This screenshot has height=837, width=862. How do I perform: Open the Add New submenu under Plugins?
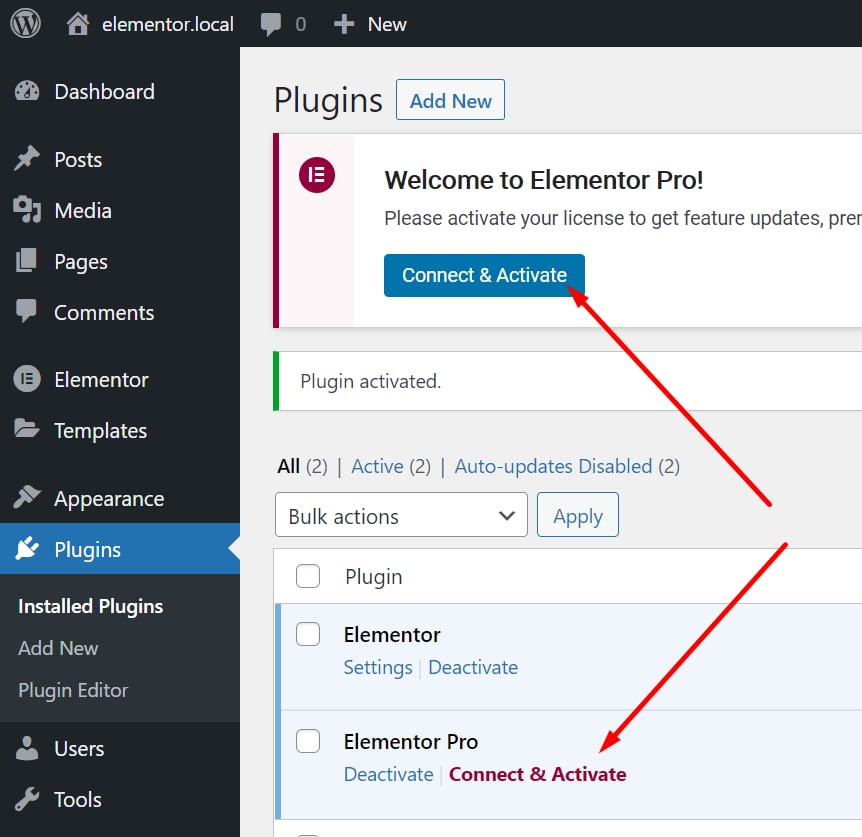[58, 648]
